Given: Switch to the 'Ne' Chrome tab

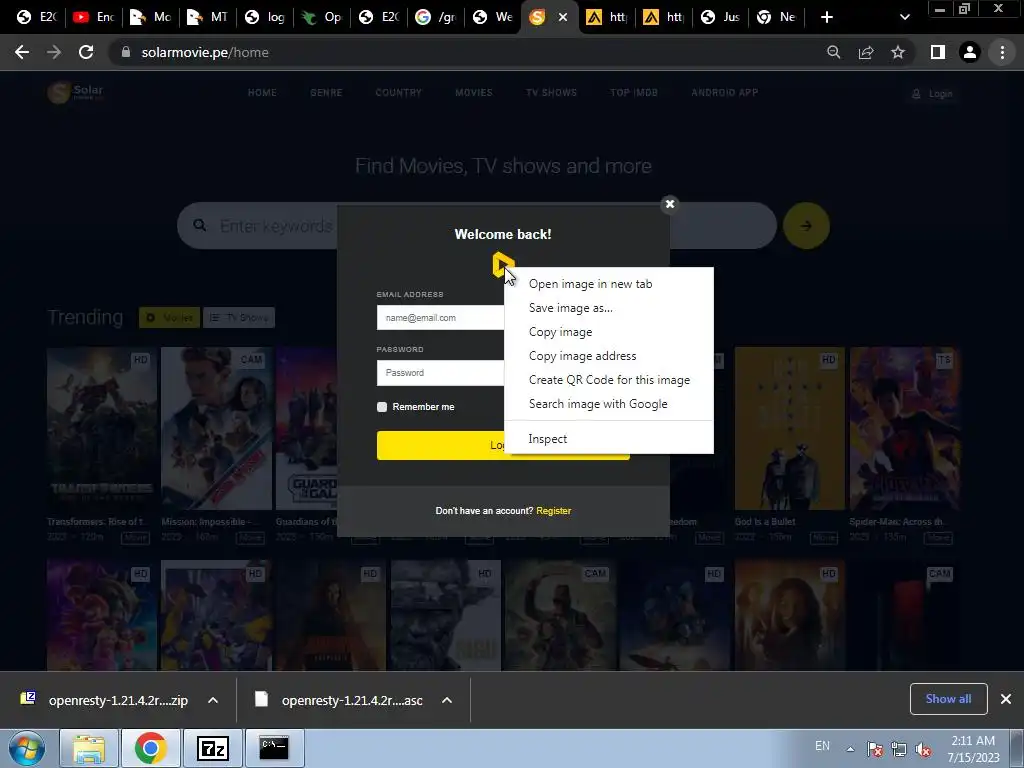Looking at the screenshot, I should point(777,17).
